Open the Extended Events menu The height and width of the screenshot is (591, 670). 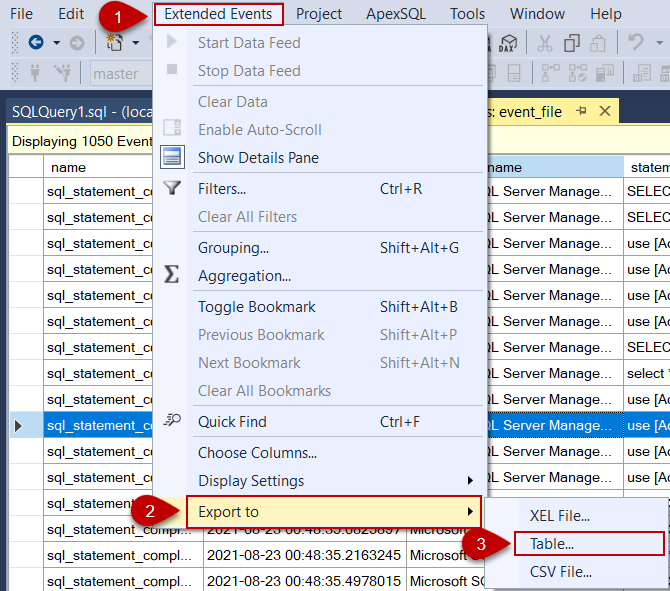click(218, 14)
